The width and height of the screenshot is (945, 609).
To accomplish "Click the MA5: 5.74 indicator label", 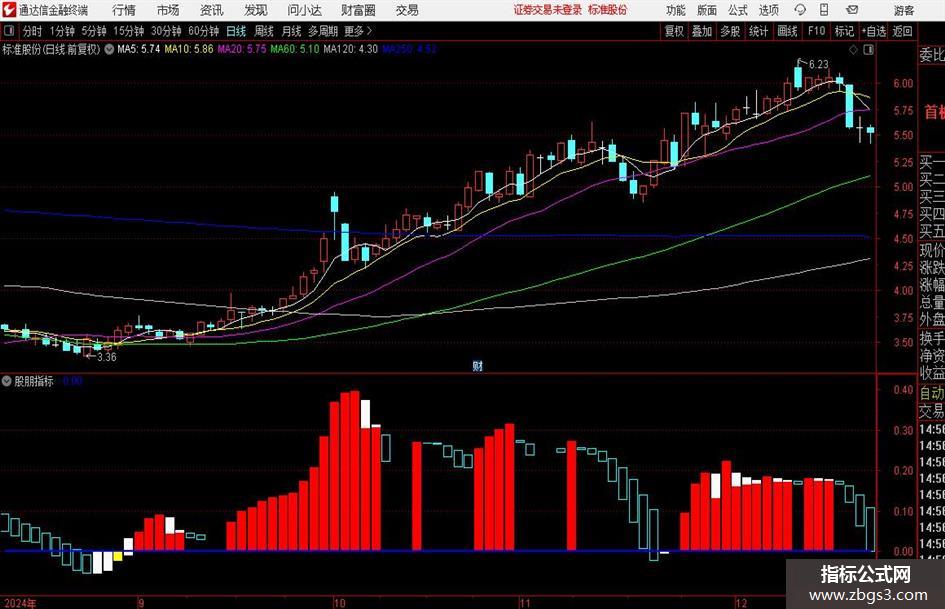I will (x=139, y=49).
